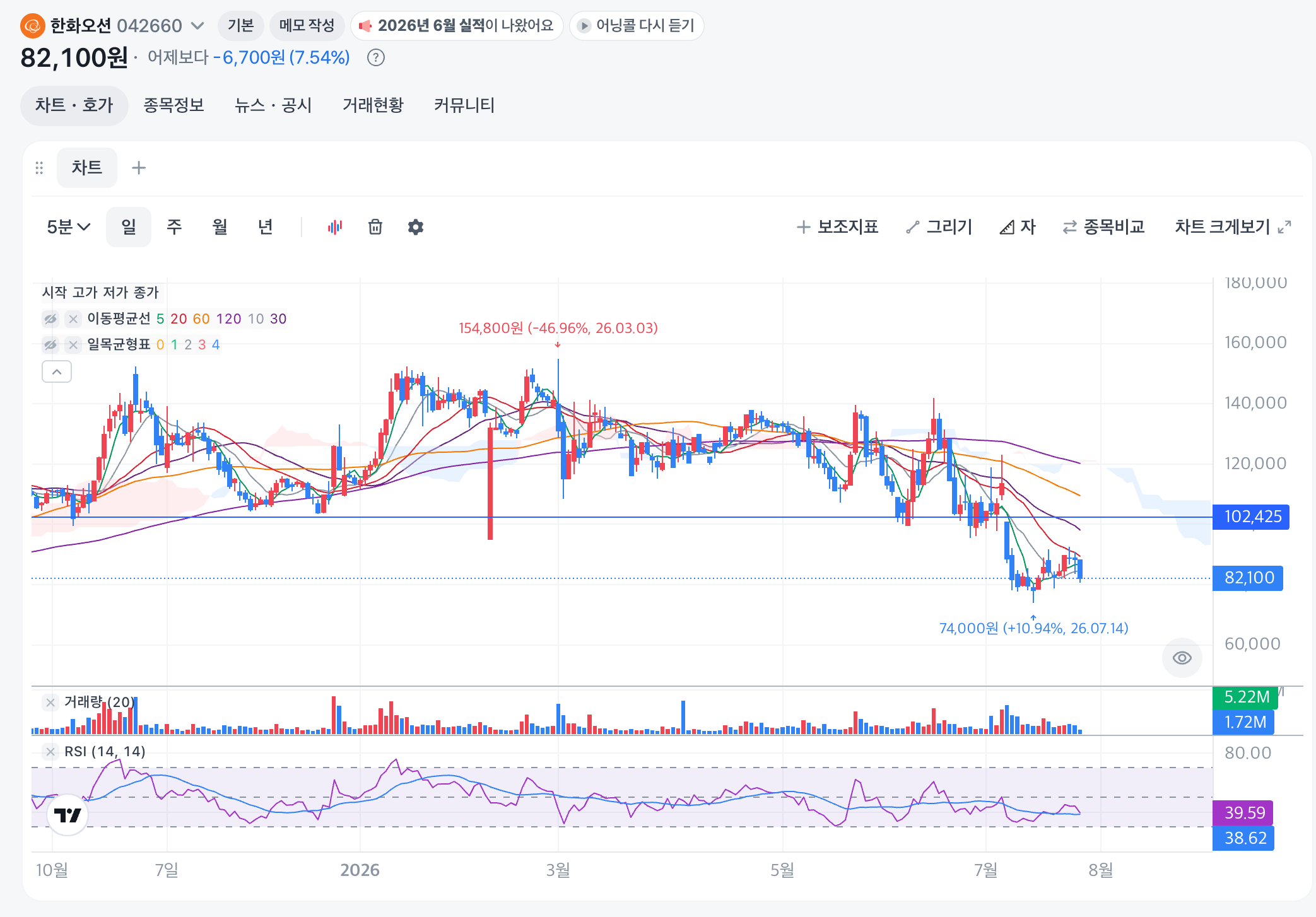This screenshot has height=917, width=1316.
Task: Add a new panel with the plus icon
Action: (x=139, y=168)
